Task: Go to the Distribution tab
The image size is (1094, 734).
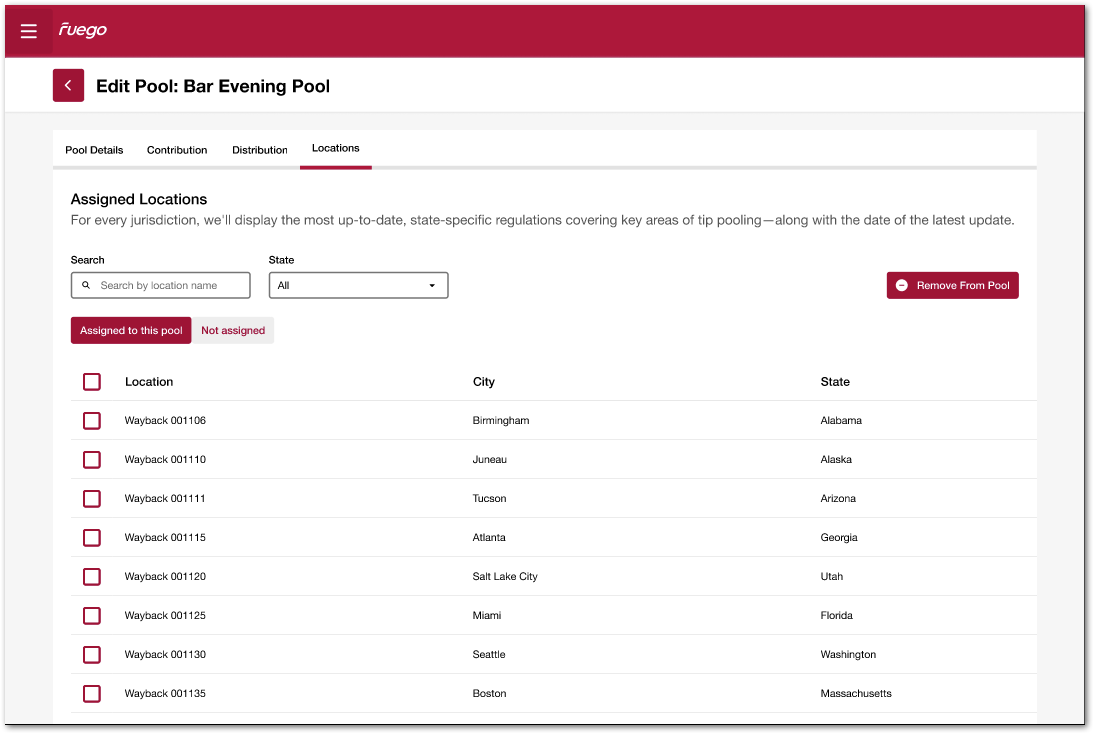Action: coord(260,150)
